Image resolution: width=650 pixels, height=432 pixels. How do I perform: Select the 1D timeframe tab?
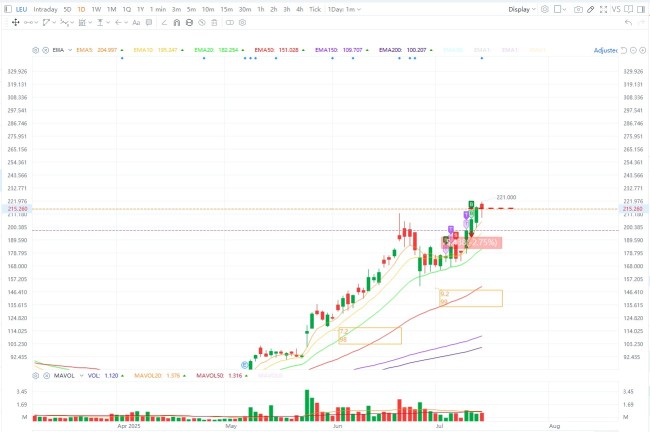point(81,9)
